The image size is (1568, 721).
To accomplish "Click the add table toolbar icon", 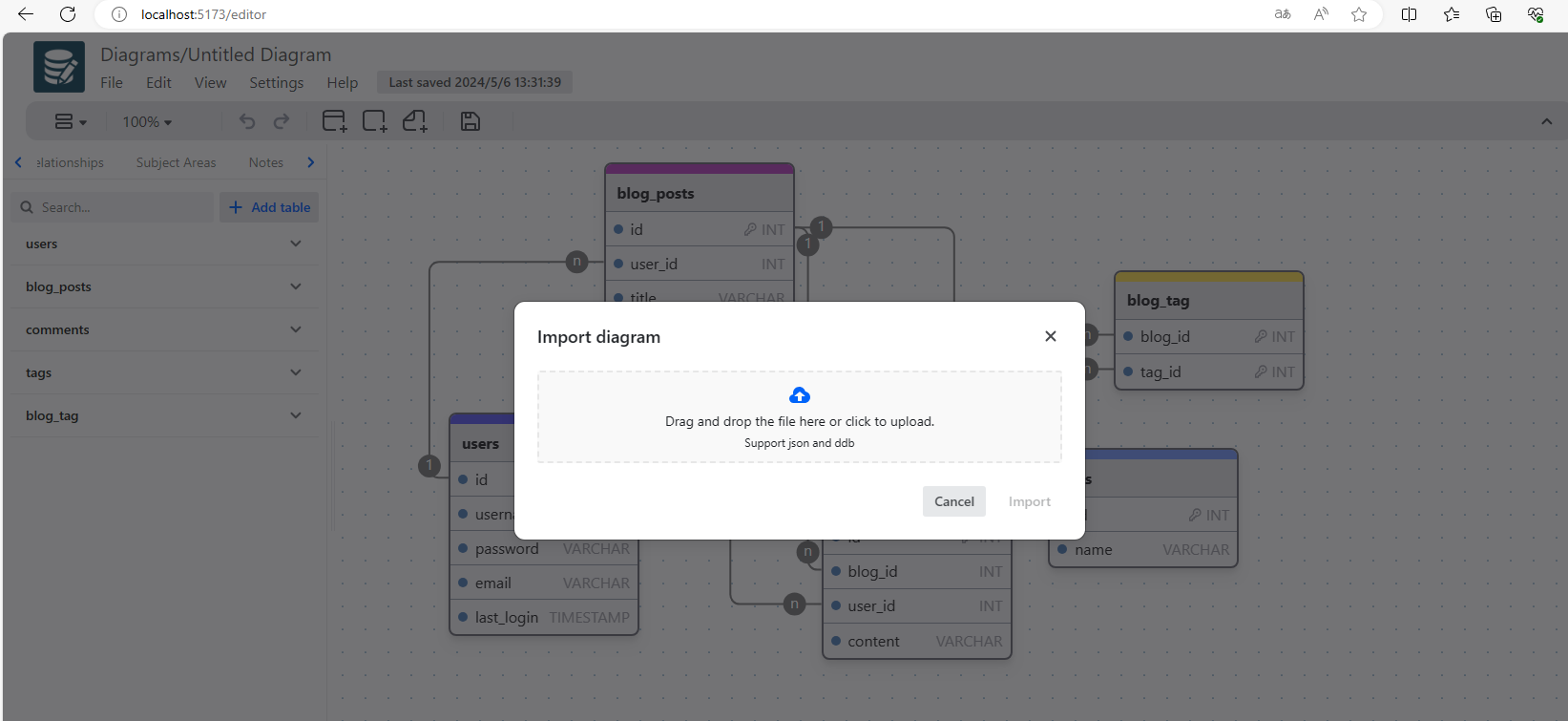I will (335, 121).
